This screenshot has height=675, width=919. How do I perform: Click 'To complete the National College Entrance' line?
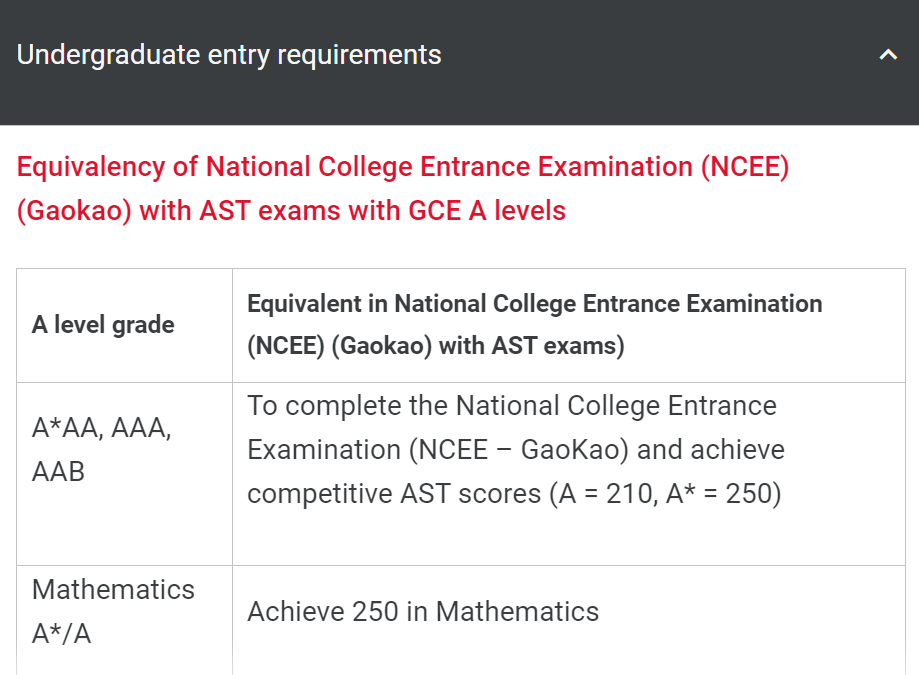click(512, 406)
